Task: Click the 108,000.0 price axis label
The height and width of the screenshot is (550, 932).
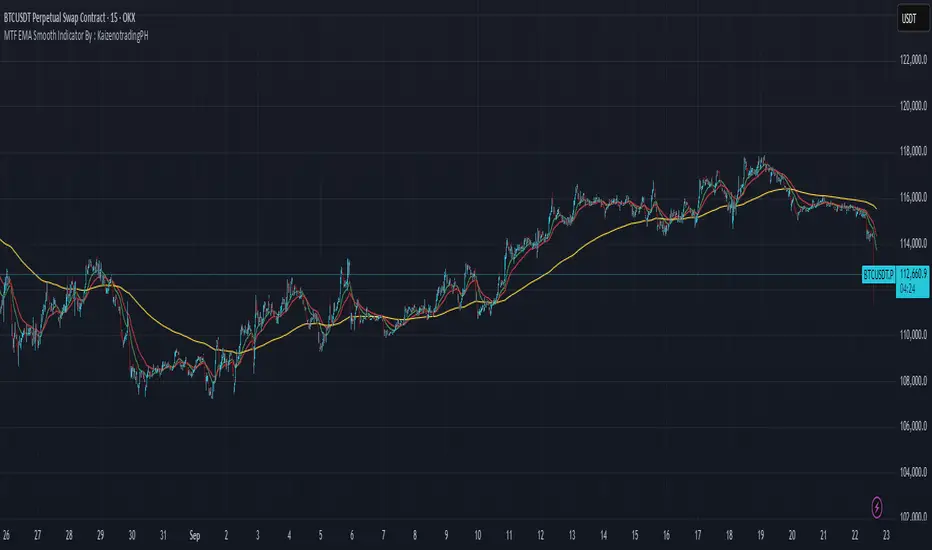Action: (913, 381)
